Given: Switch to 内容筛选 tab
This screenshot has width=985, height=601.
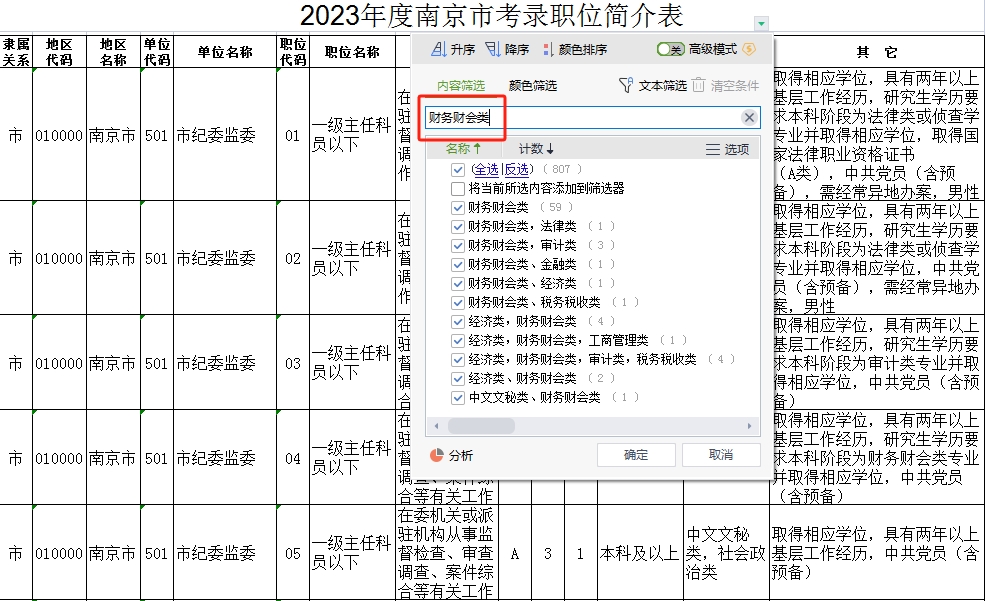Looking at the screenshot, I should click(x=460, y=85).
